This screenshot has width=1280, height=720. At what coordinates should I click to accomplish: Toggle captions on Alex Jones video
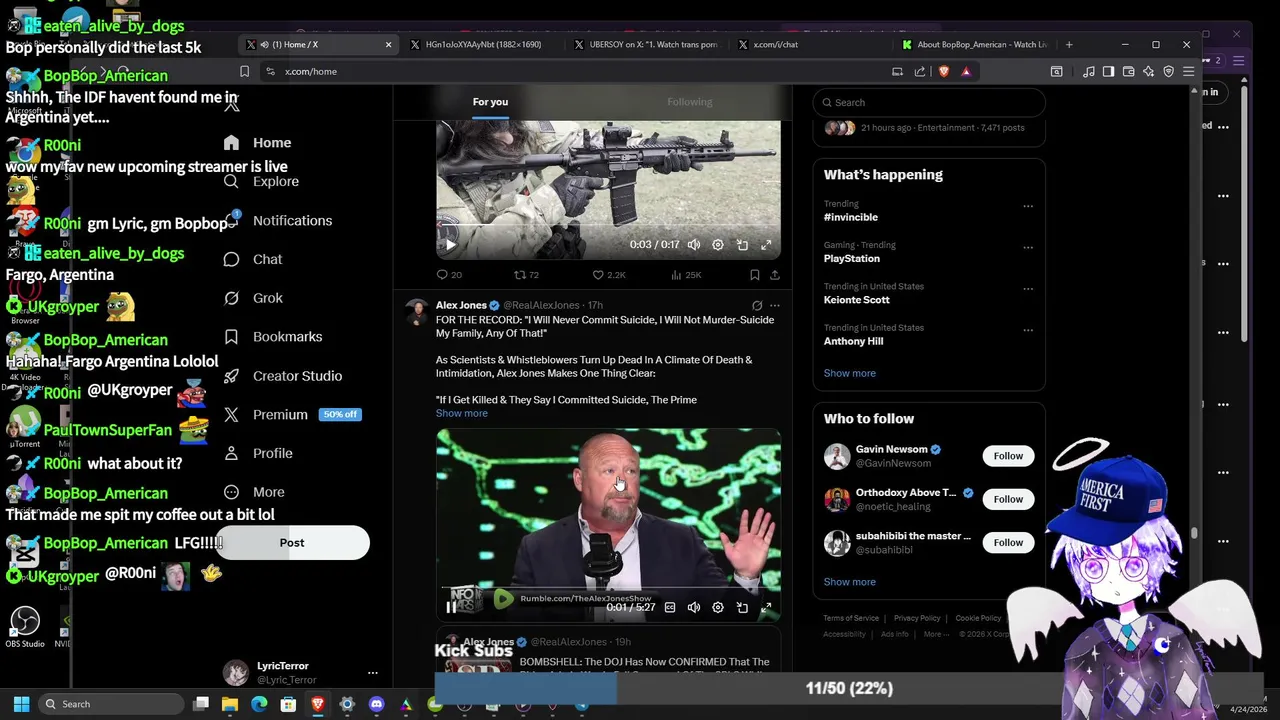point(670,608)
